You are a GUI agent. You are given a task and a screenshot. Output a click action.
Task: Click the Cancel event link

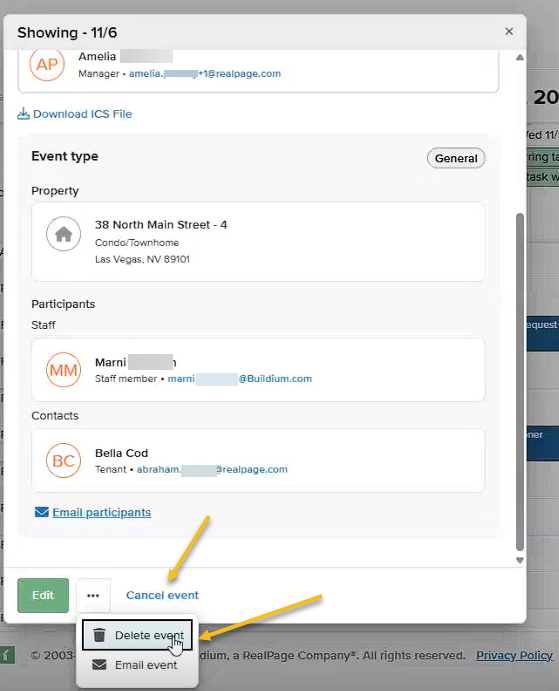pos(162,595)
